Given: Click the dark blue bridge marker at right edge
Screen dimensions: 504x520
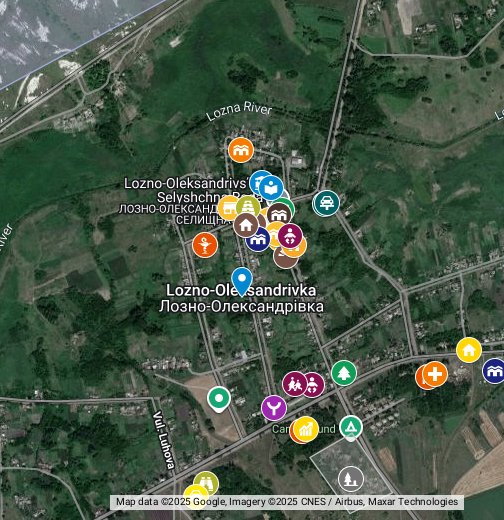Looking at the screenshot, I should 494,371.
